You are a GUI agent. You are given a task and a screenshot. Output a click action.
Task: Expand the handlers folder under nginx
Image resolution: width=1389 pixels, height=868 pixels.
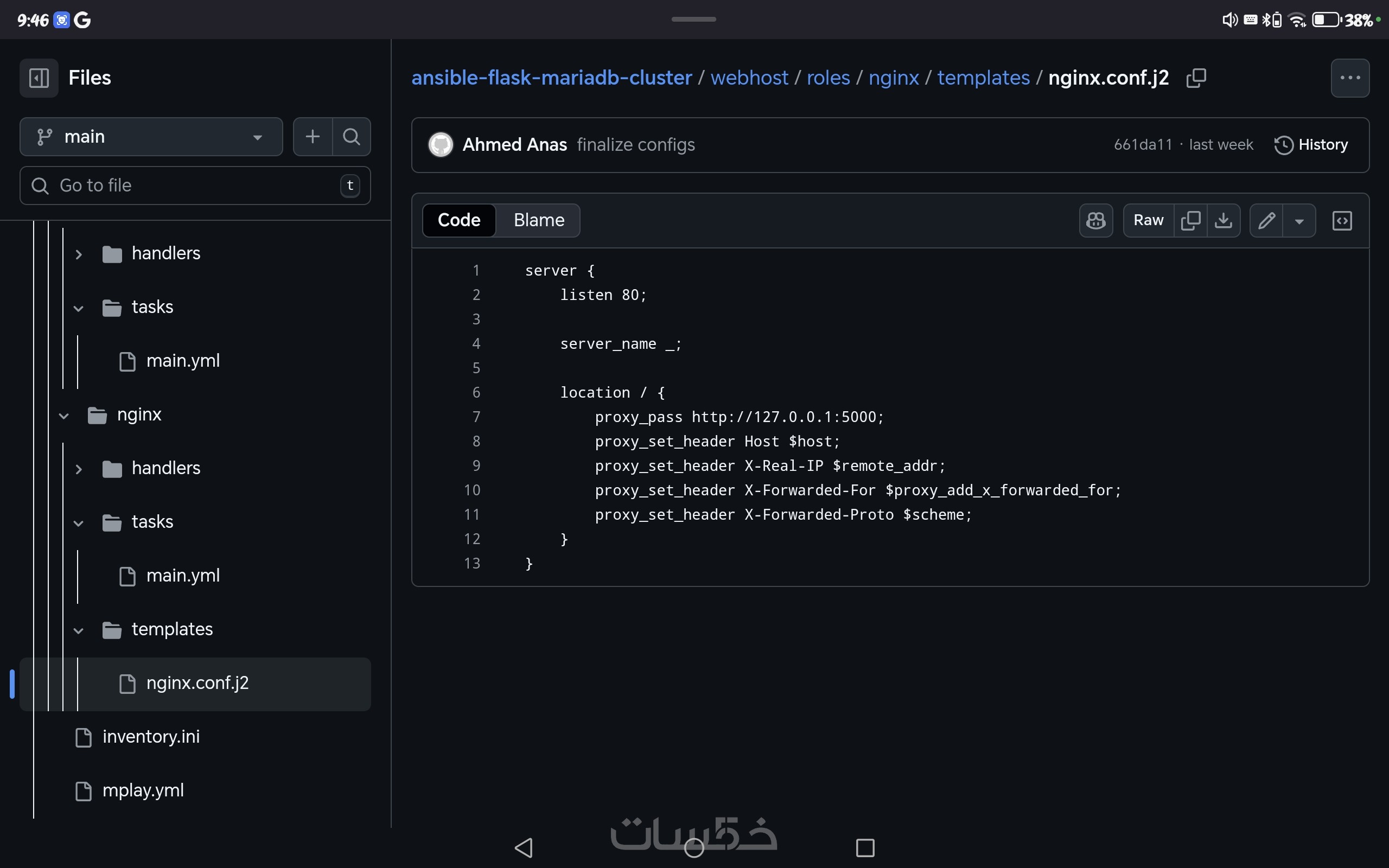pyautogui.click(x=79, y=468)
